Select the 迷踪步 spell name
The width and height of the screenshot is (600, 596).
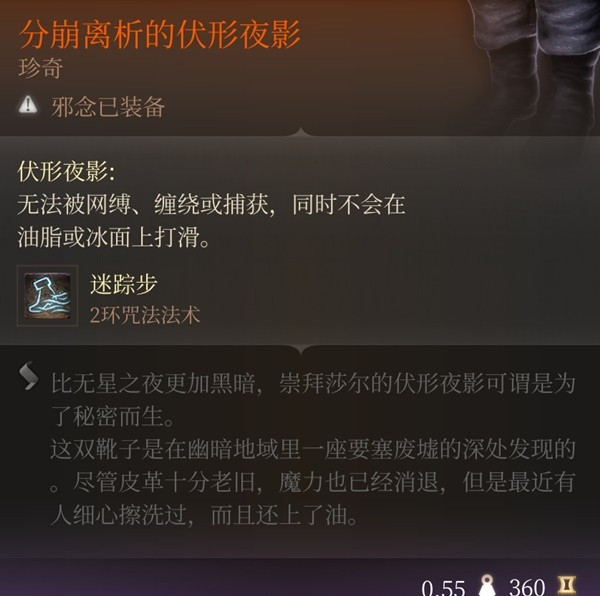point(124,285)
